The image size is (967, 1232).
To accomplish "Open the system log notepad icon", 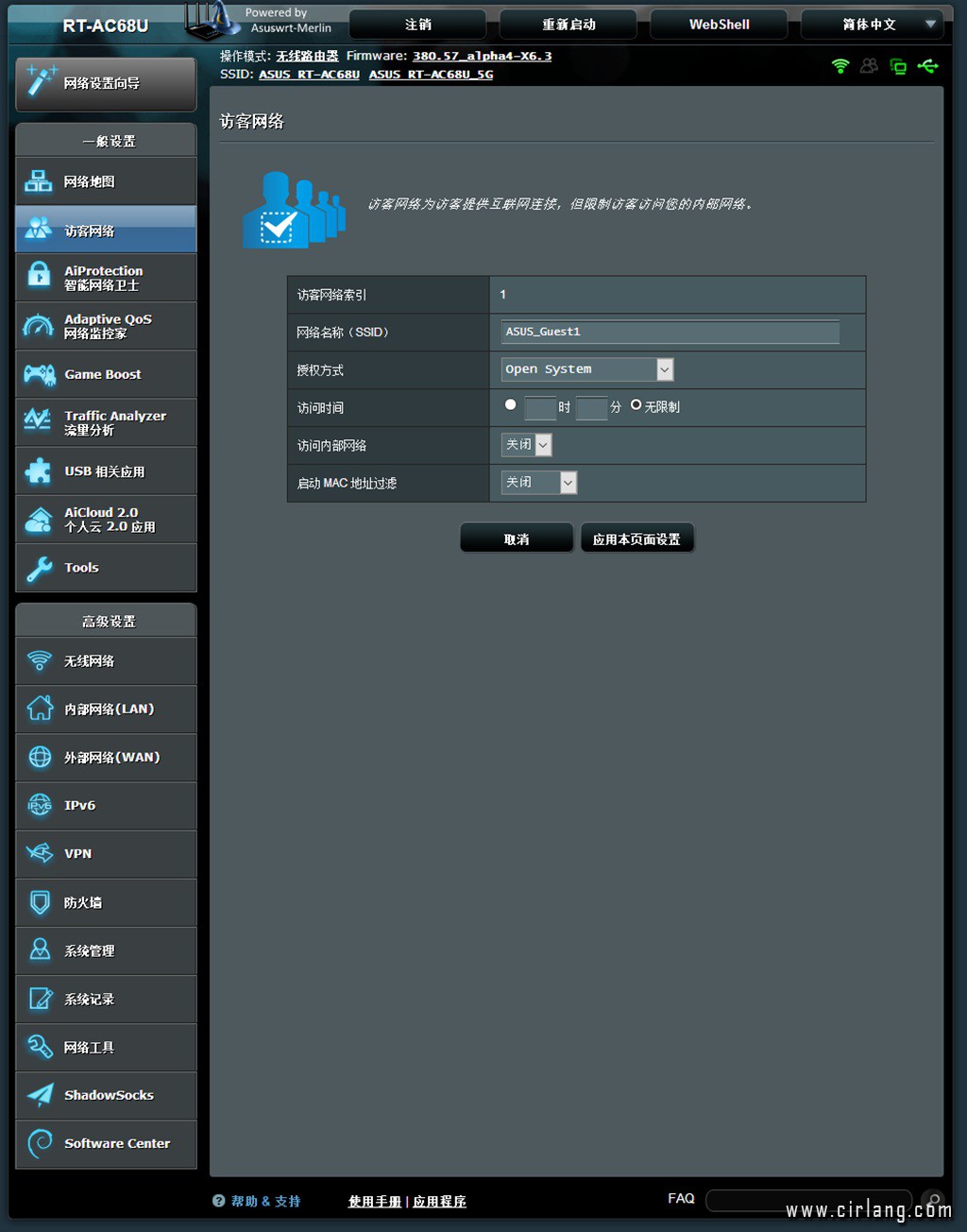I will coord(40,999).
